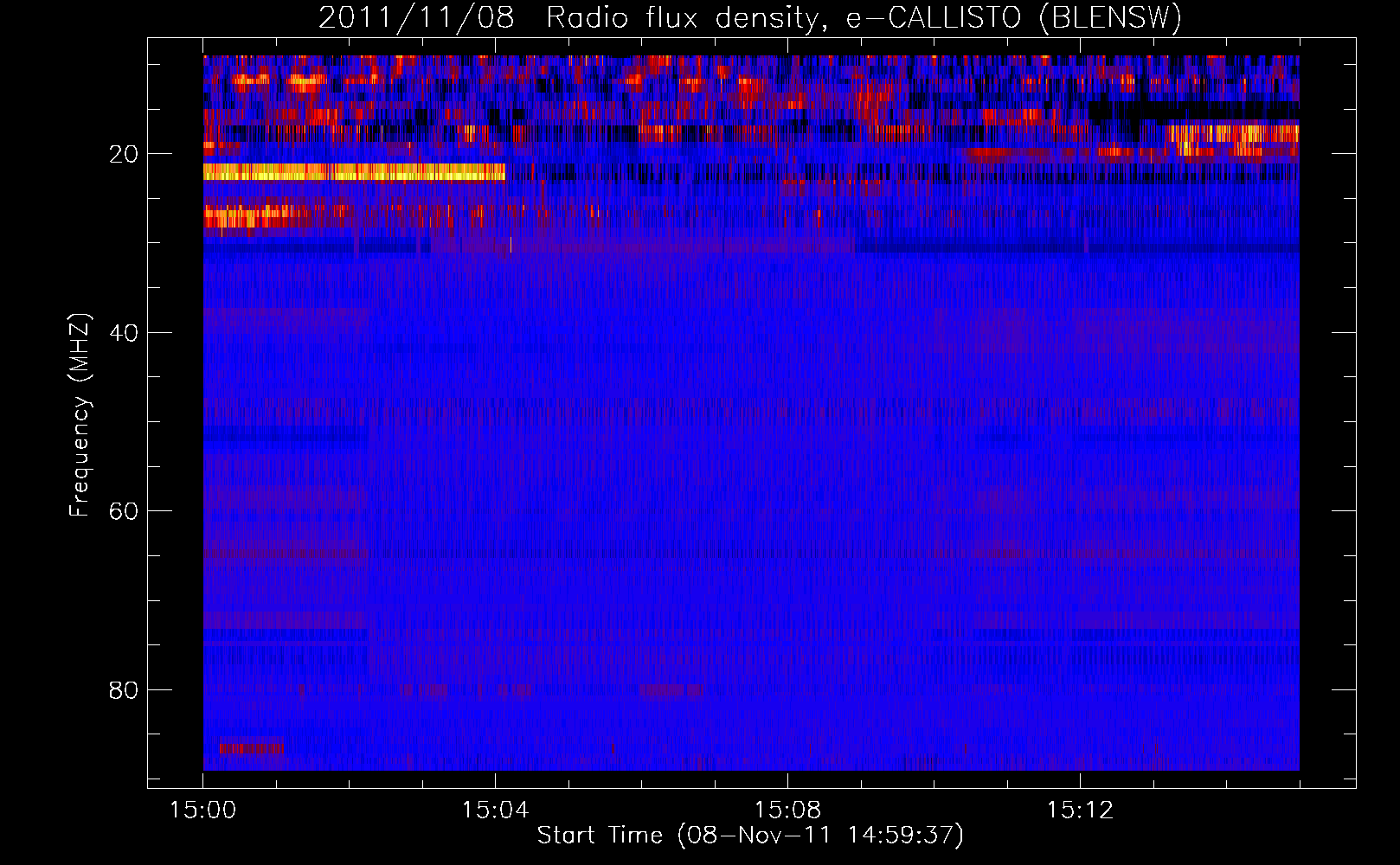
Task: Click the plot title '2011/11/08 Radio flux density'
Action: click(750, 18)
